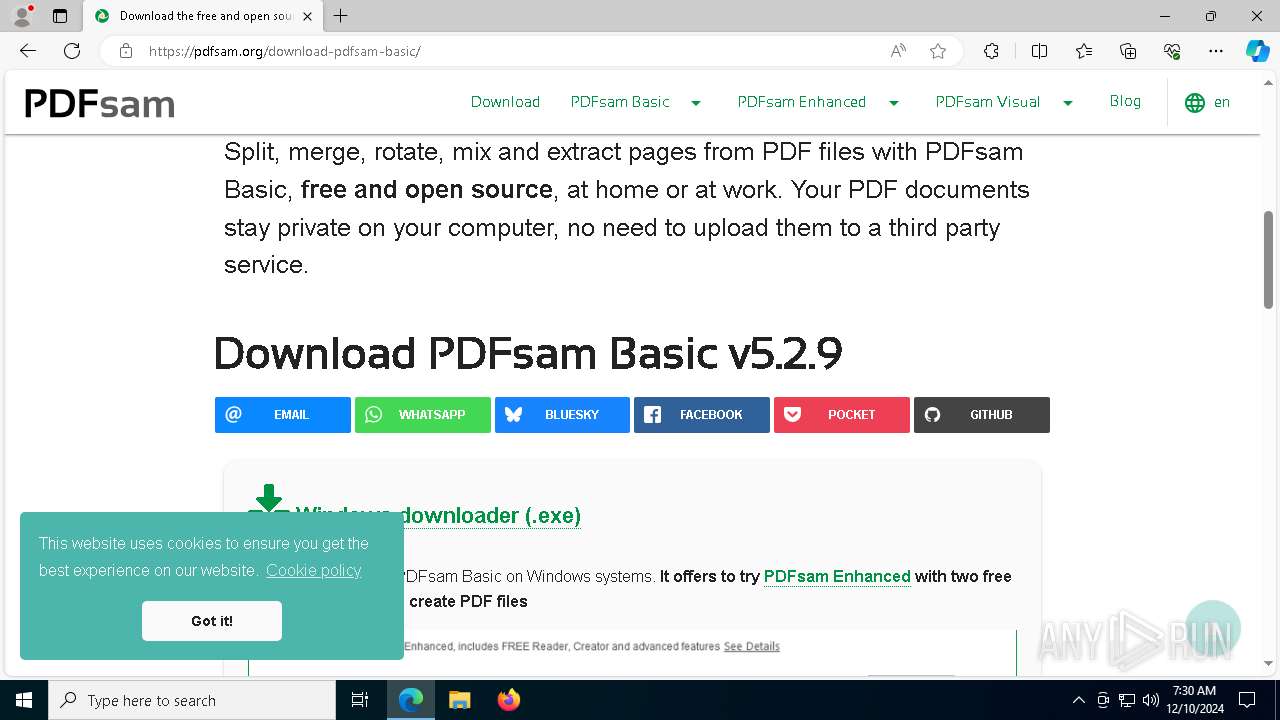Click Microsoft Edge taskbar icon
Viewport: 1280px width, 720px height.
click(x=411, y=700)
